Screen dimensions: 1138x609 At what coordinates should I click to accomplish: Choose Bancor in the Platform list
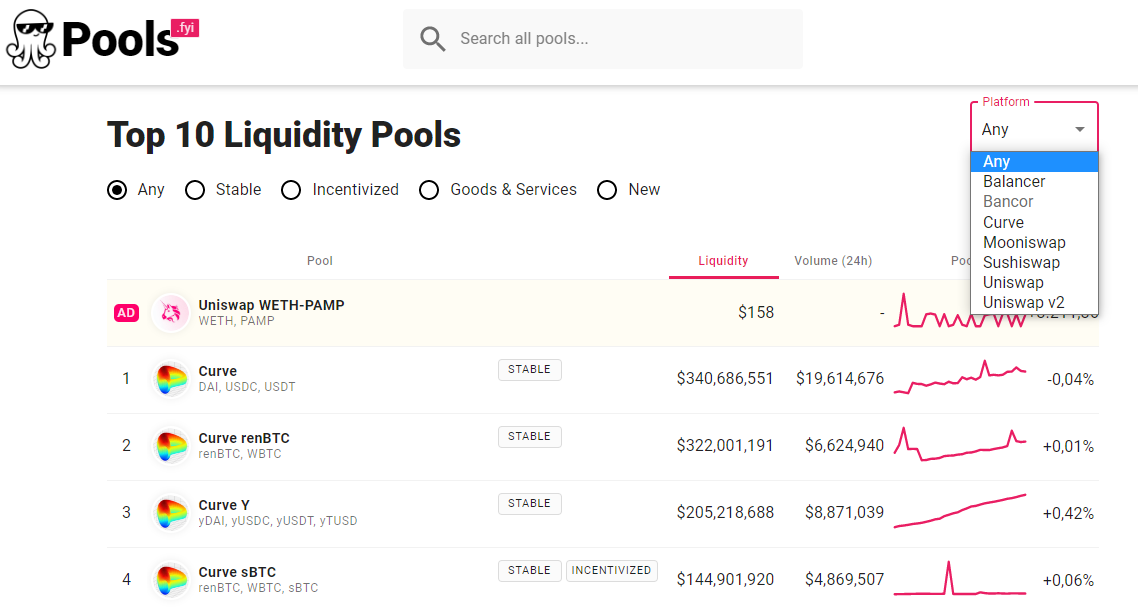[x=1034, y=202]
